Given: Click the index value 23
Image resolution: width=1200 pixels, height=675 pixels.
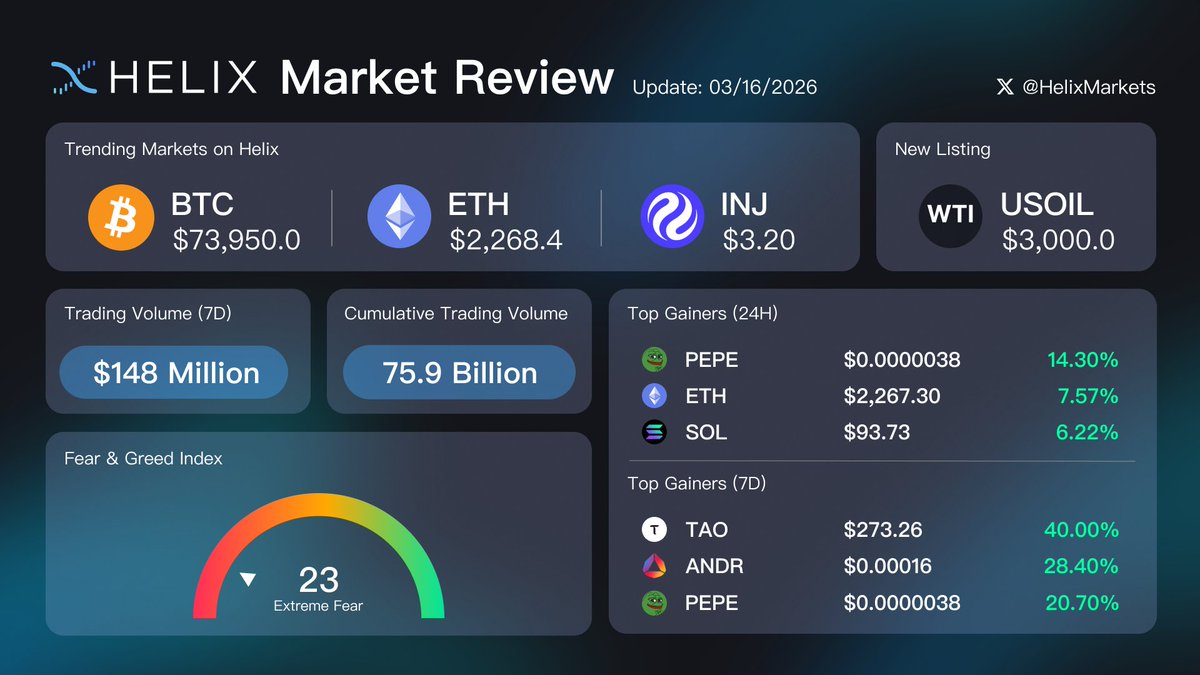Looking at the screenshot, I should pyautogui.click(x=319, y=579).
